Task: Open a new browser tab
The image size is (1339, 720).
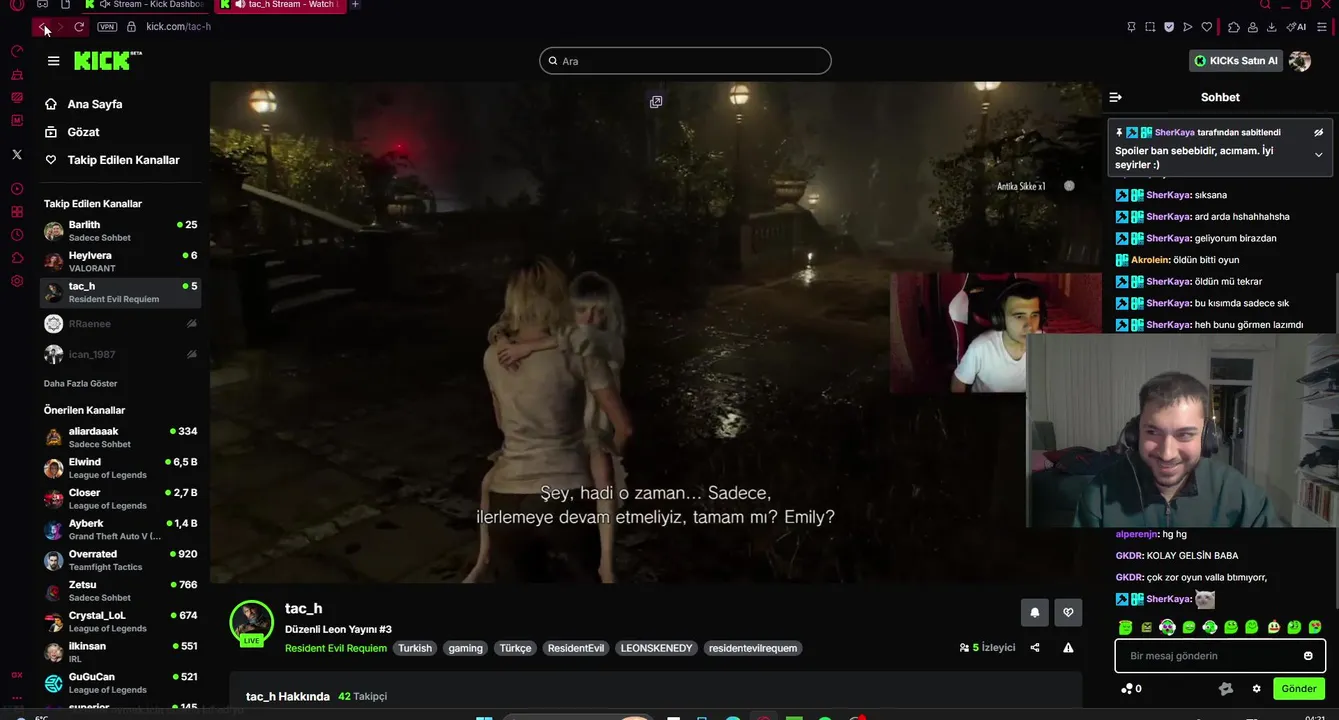Action: pos(355,5)
